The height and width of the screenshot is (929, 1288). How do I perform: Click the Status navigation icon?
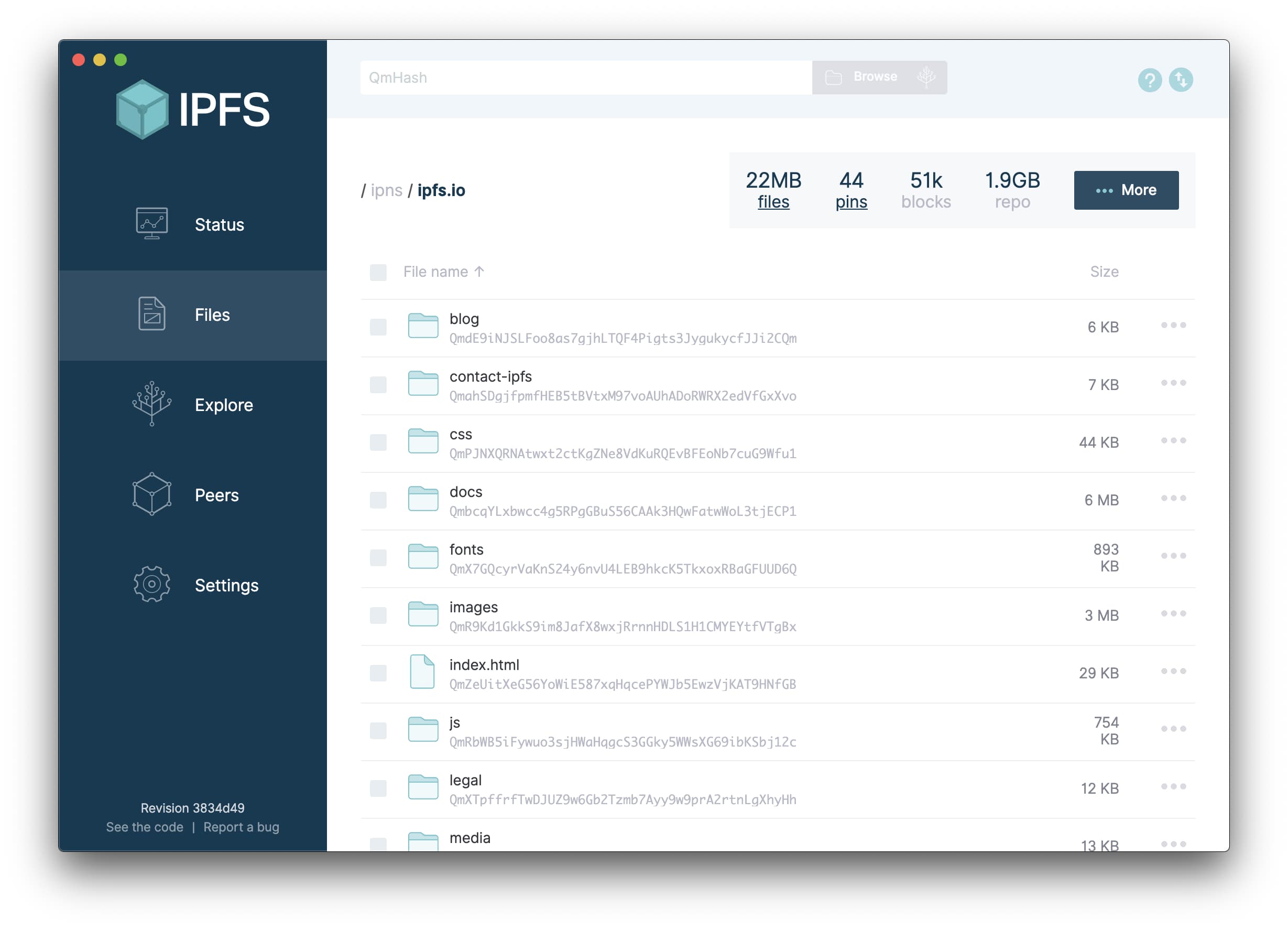(x=153, y=223)
